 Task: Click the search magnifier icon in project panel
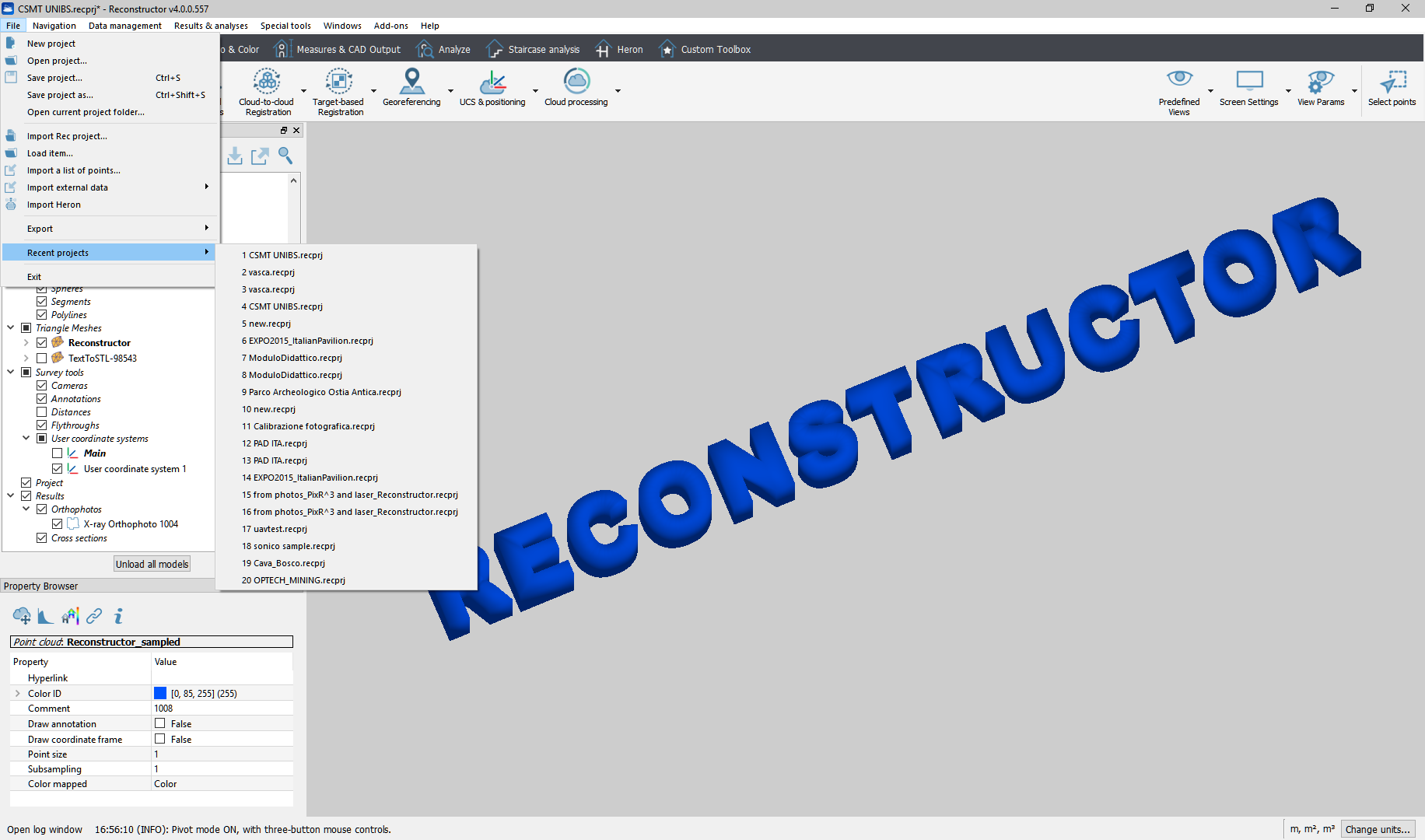285,156
